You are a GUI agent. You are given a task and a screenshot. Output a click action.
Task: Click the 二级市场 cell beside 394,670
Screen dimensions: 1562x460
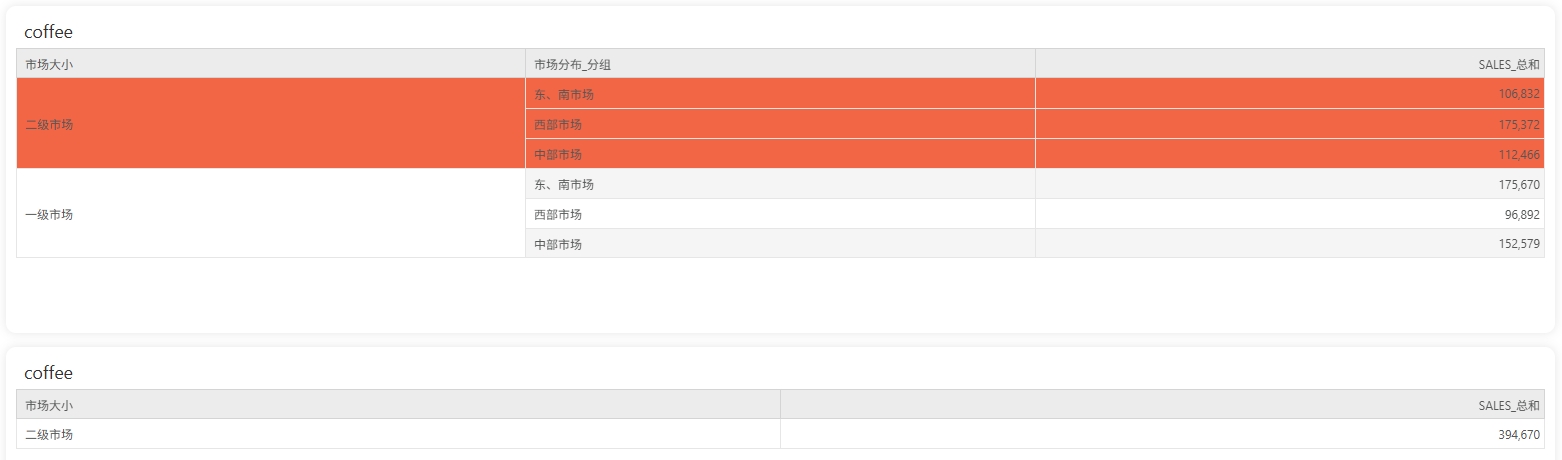49,434
